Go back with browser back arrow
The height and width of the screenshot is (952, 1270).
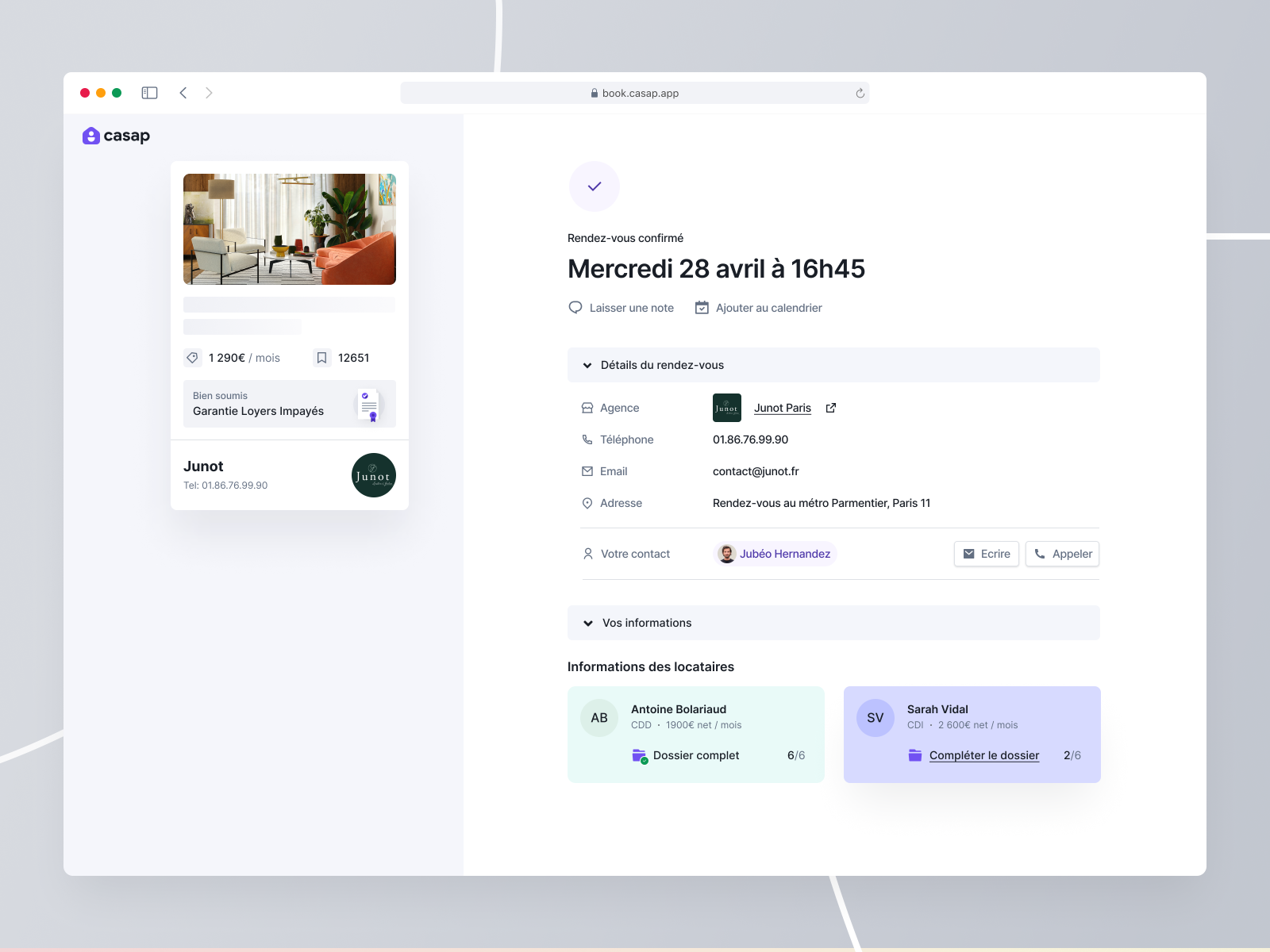(183, 93)
